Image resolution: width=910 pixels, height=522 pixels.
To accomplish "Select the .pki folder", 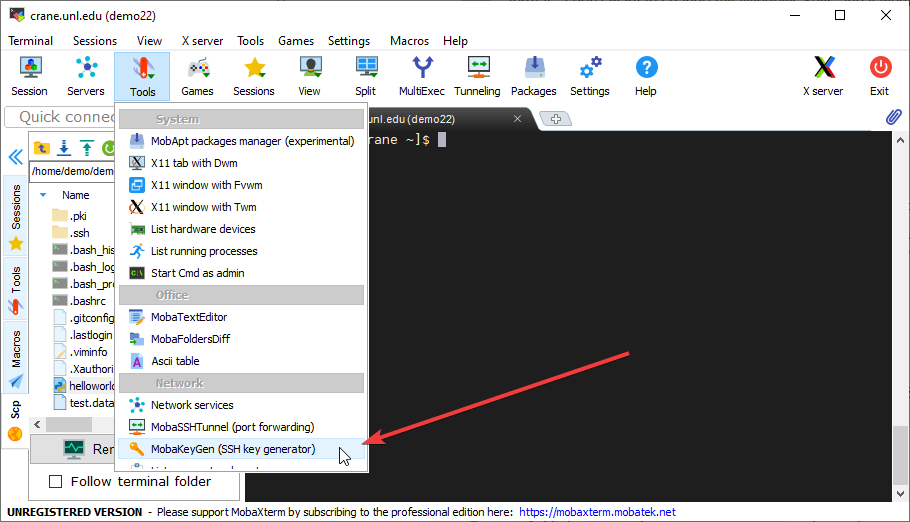I will coord(71,216).
